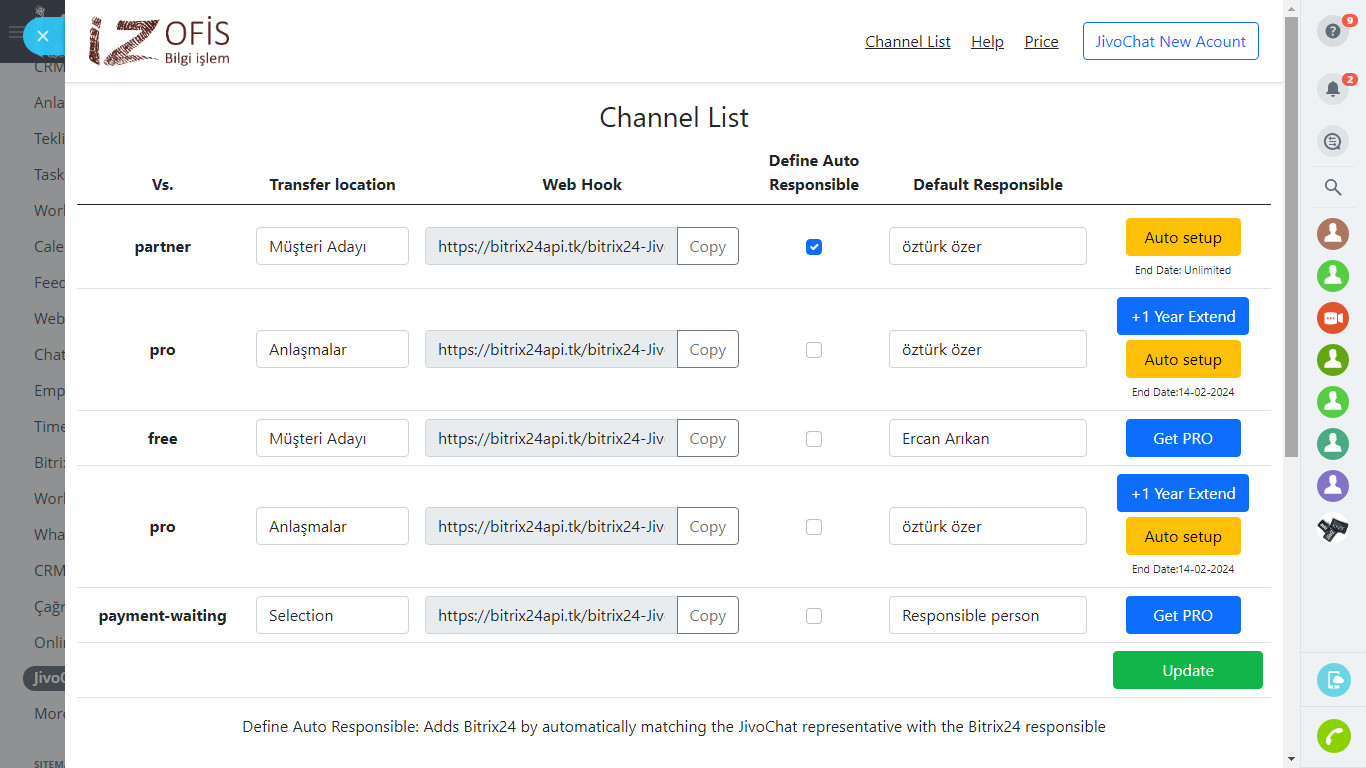Open the notifications bell icon
The image size is (1366, 768).
click(1332, 89)
